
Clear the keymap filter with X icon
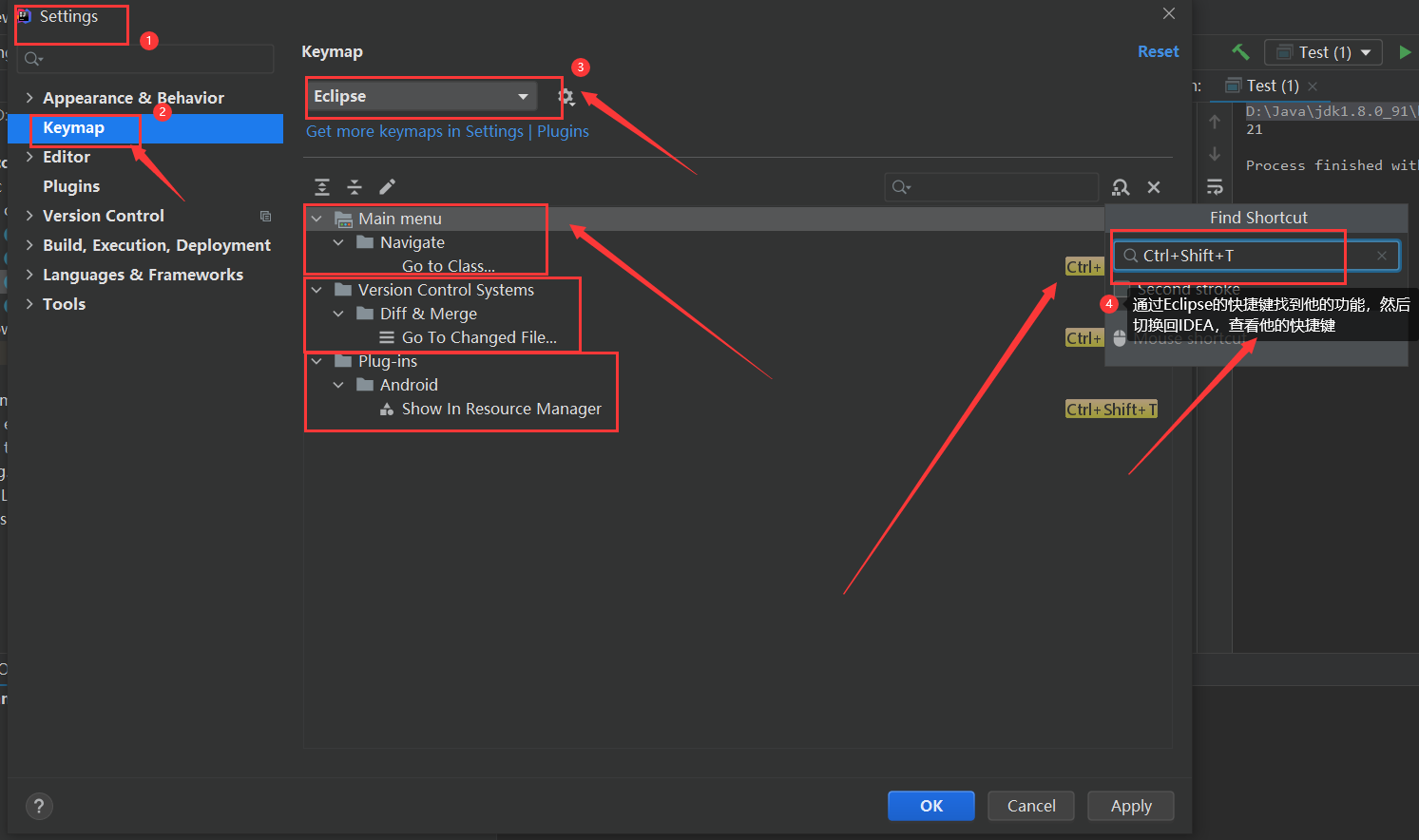click(1154, 187)
